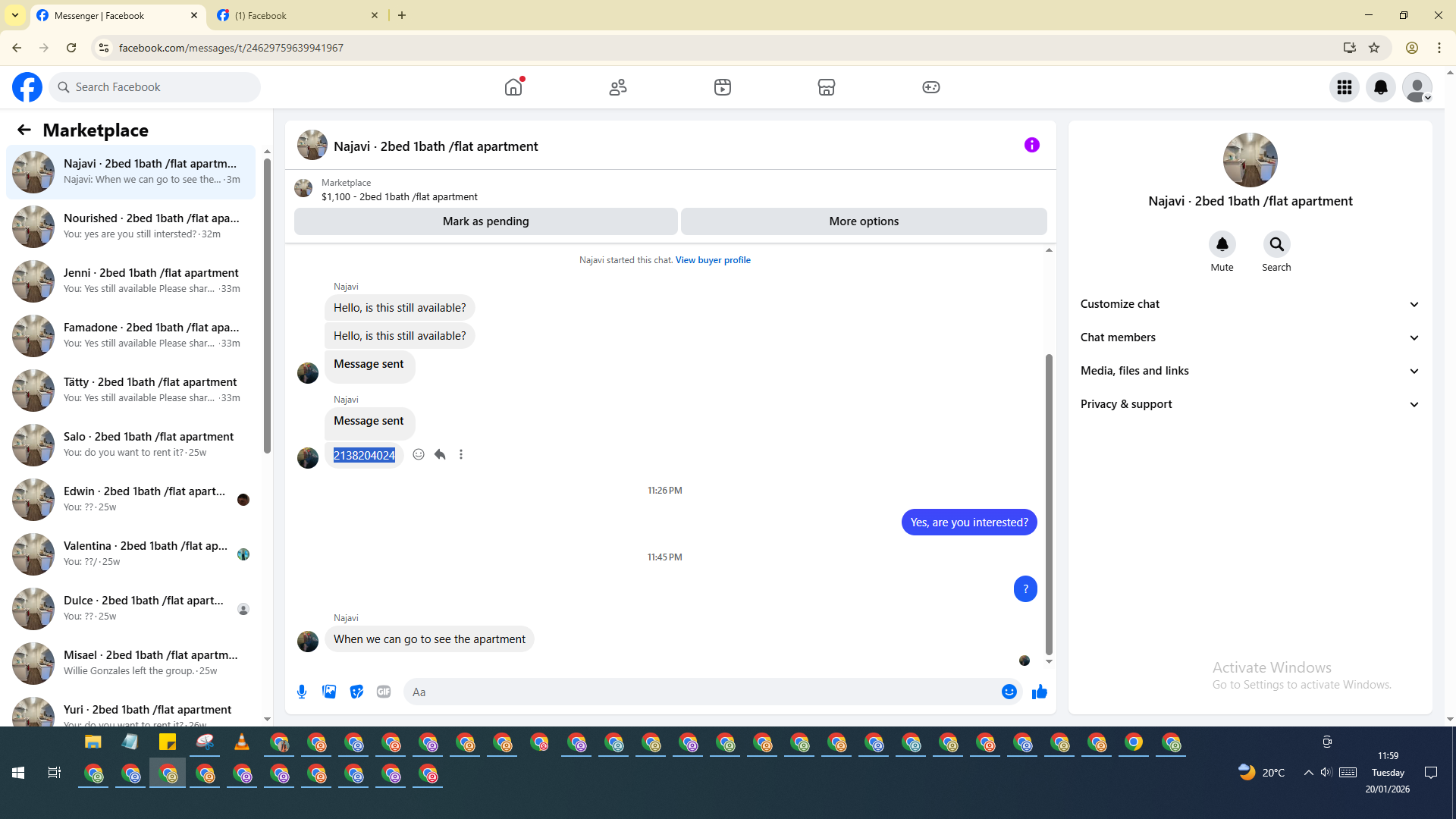Reply to the 2138204024 message
Image resolution: width=1456 pixels, height=819 pixels.
(x=440, y=455)
